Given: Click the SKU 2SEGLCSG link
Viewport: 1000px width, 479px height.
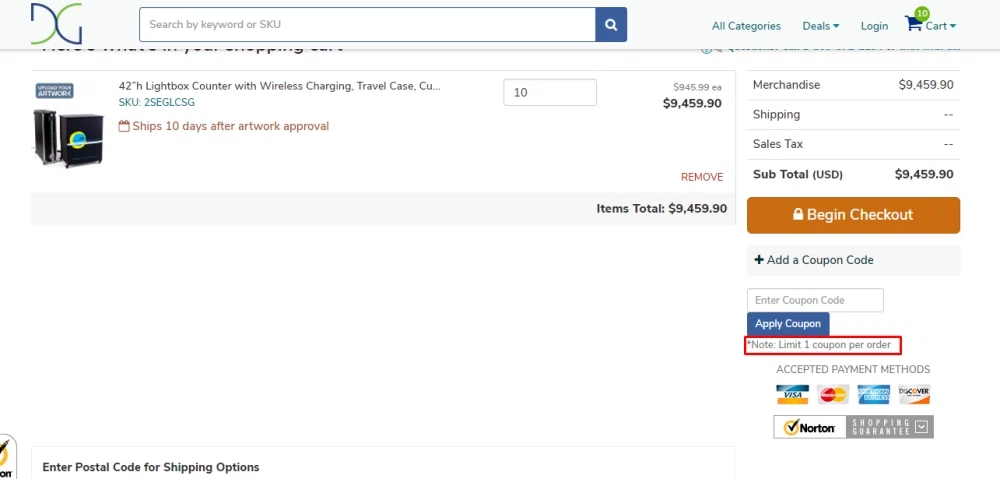Looking at the screenshot, I should pyautogui.click(x=156, y=102).
